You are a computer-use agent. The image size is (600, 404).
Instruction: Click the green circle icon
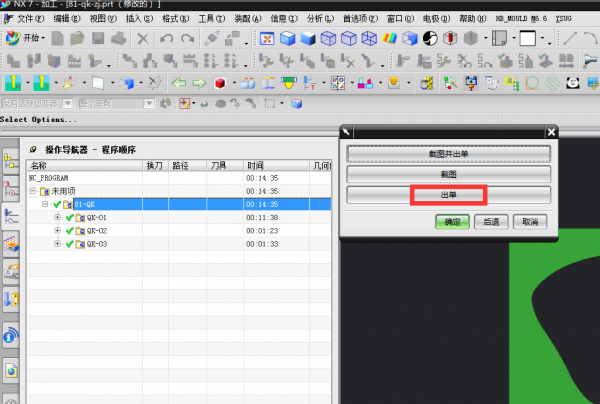click(532, 83)
